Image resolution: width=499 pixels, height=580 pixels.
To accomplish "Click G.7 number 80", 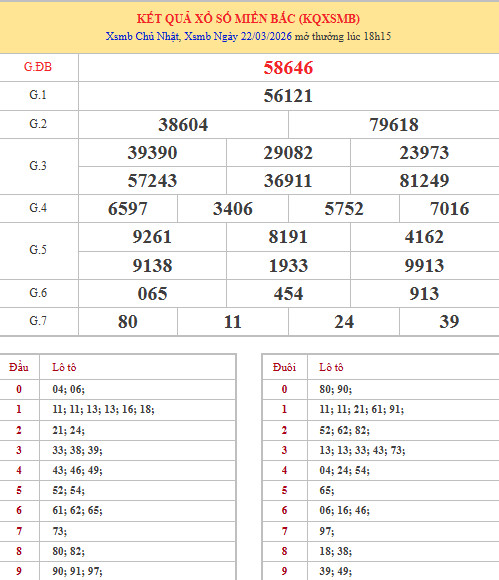I will [x=128, y=321].
